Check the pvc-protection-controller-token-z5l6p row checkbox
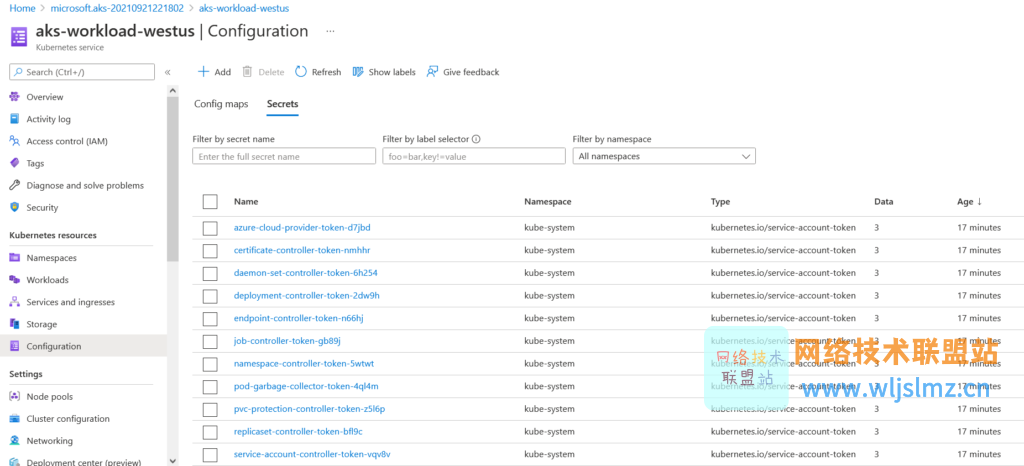 (x=210, y=409)
